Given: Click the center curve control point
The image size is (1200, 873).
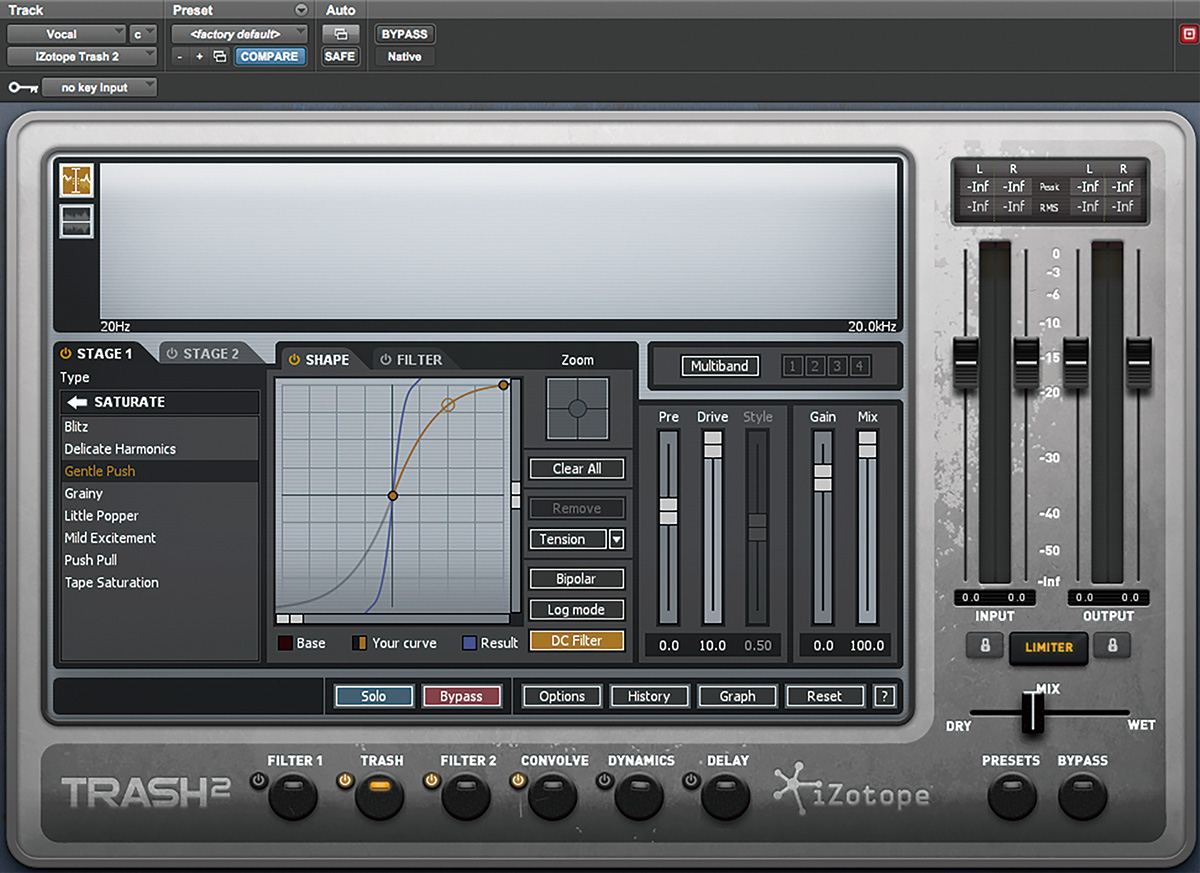Looking at the screenshot, I should point(392,495).
